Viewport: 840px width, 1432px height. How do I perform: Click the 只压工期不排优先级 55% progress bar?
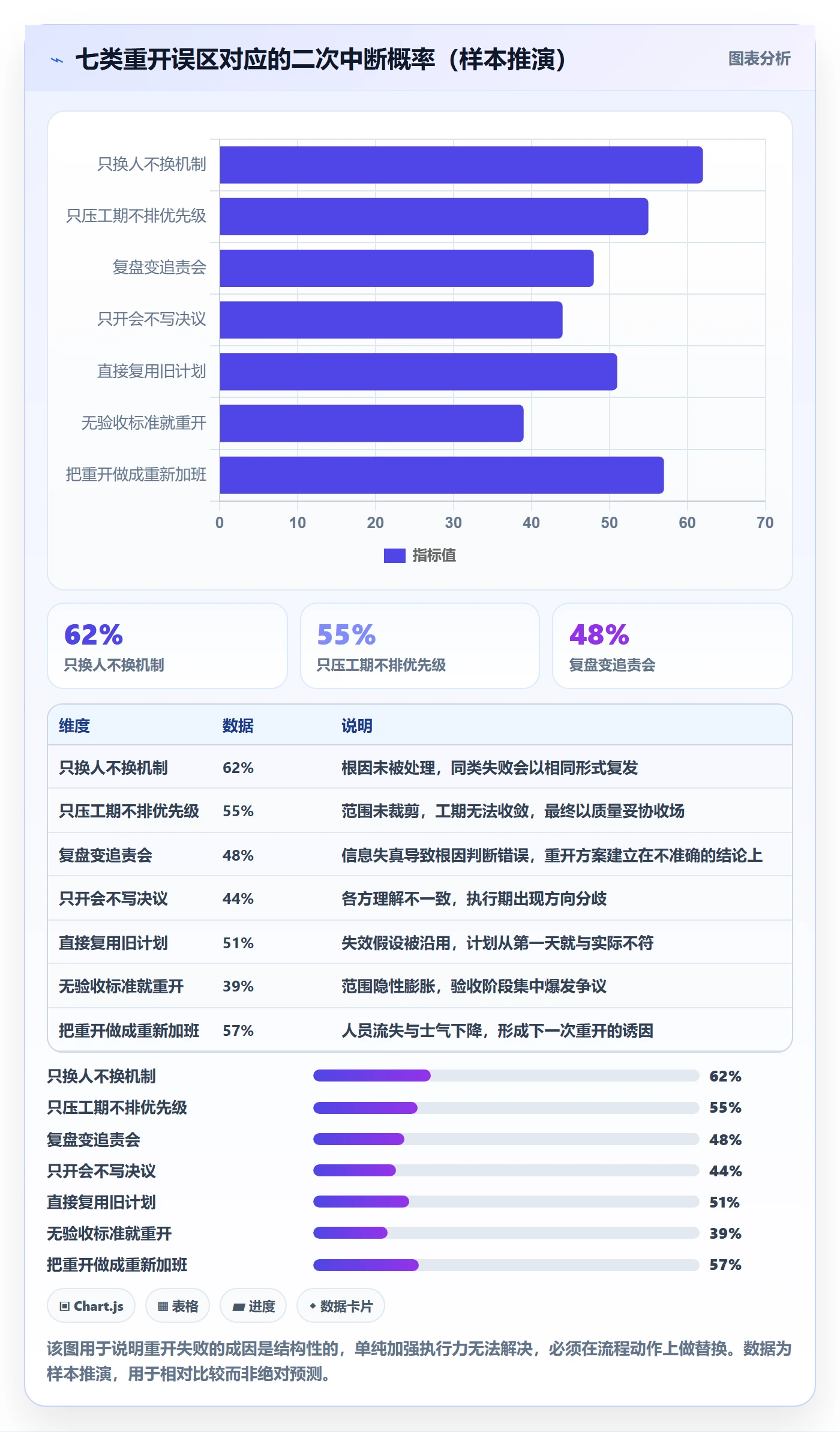[x=506, y=1107]
